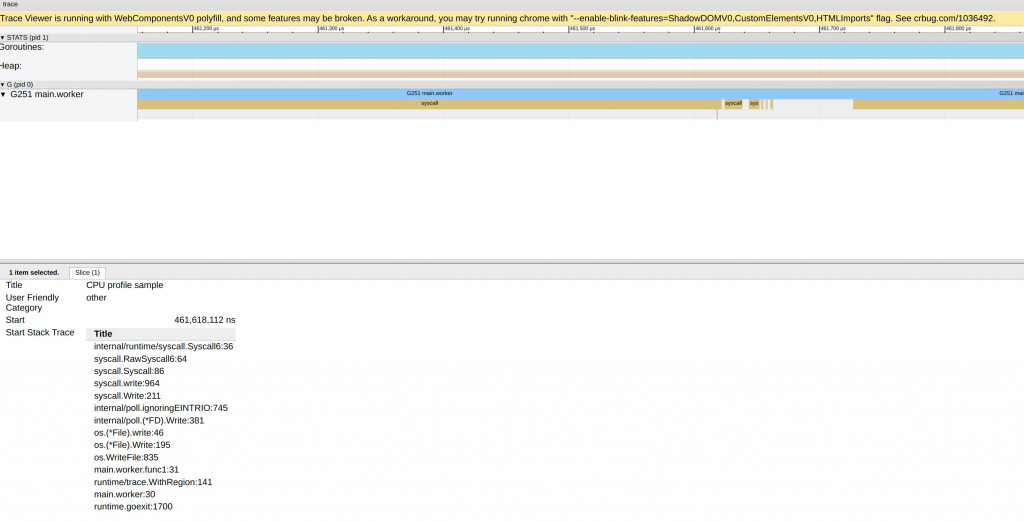1024x522 pixels.
Task: Select the main.worker.func1:31 stack frame
Action: point(136,470)
